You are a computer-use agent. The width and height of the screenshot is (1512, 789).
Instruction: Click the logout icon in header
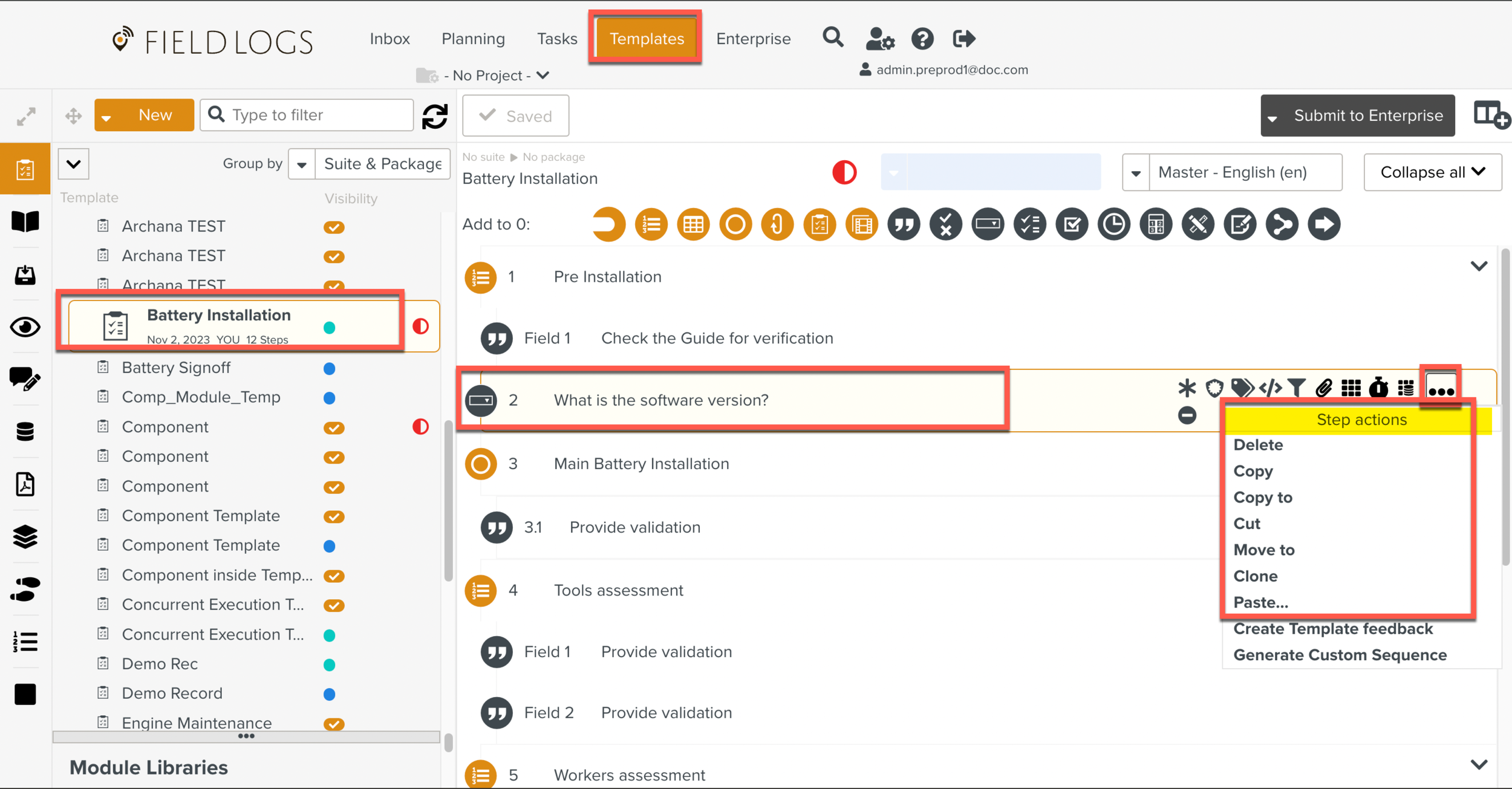click(964, 39)
